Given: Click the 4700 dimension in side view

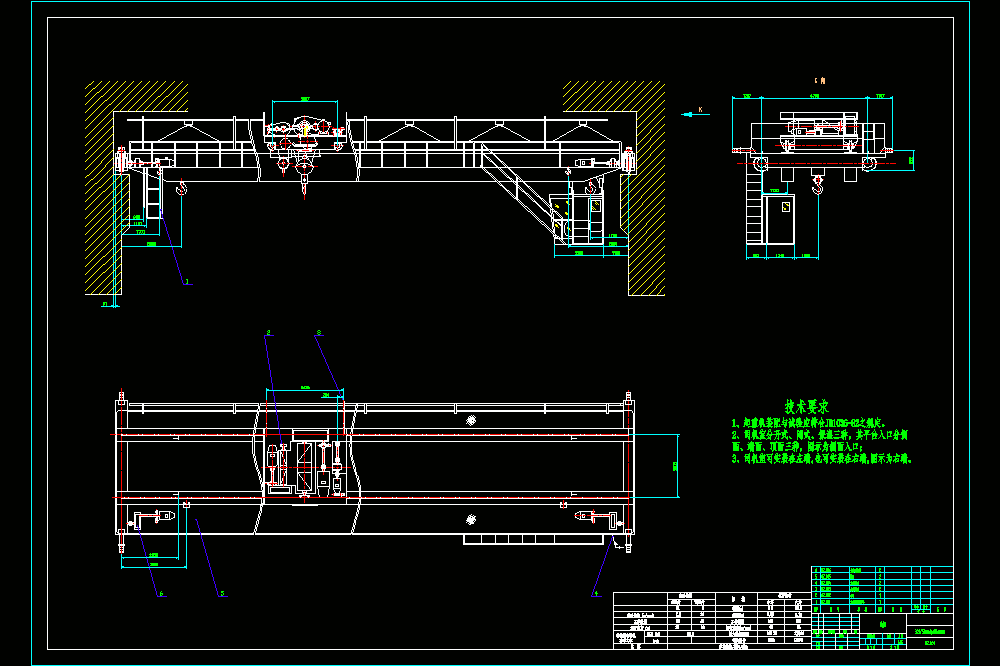Looking at the screenshot, I should point(814,96).
